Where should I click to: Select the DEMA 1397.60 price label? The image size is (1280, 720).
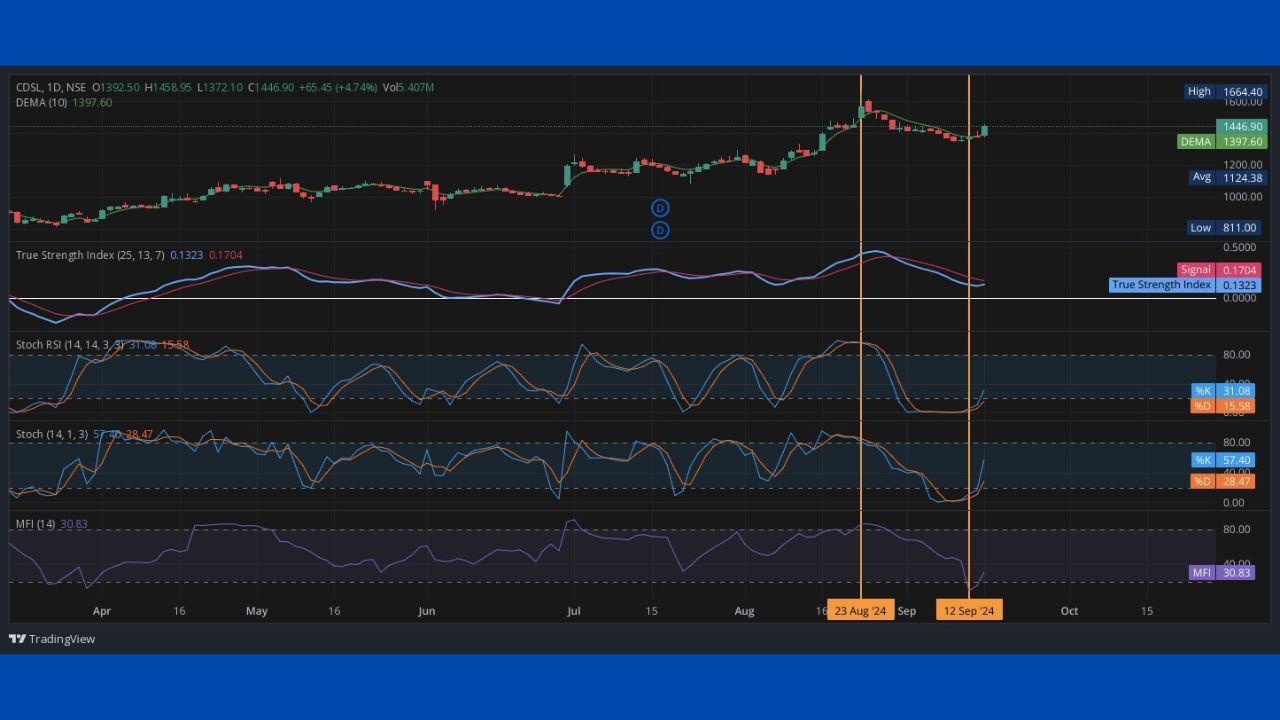(1222, 142)
